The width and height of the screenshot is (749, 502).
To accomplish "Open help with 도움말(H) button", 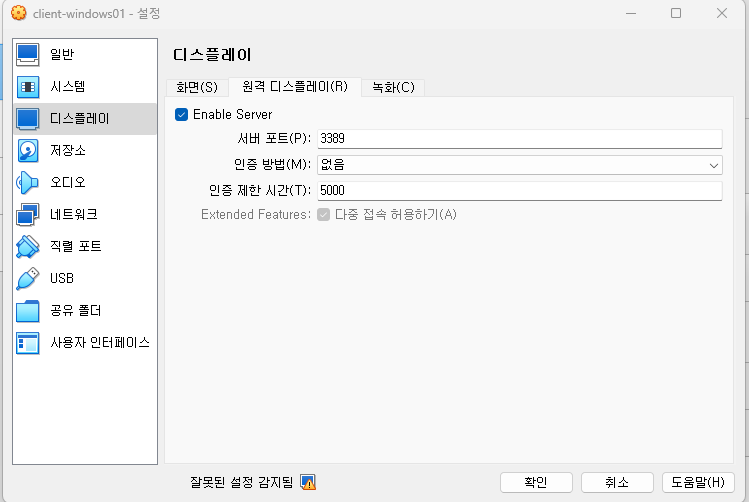I will tap(698, 482).
